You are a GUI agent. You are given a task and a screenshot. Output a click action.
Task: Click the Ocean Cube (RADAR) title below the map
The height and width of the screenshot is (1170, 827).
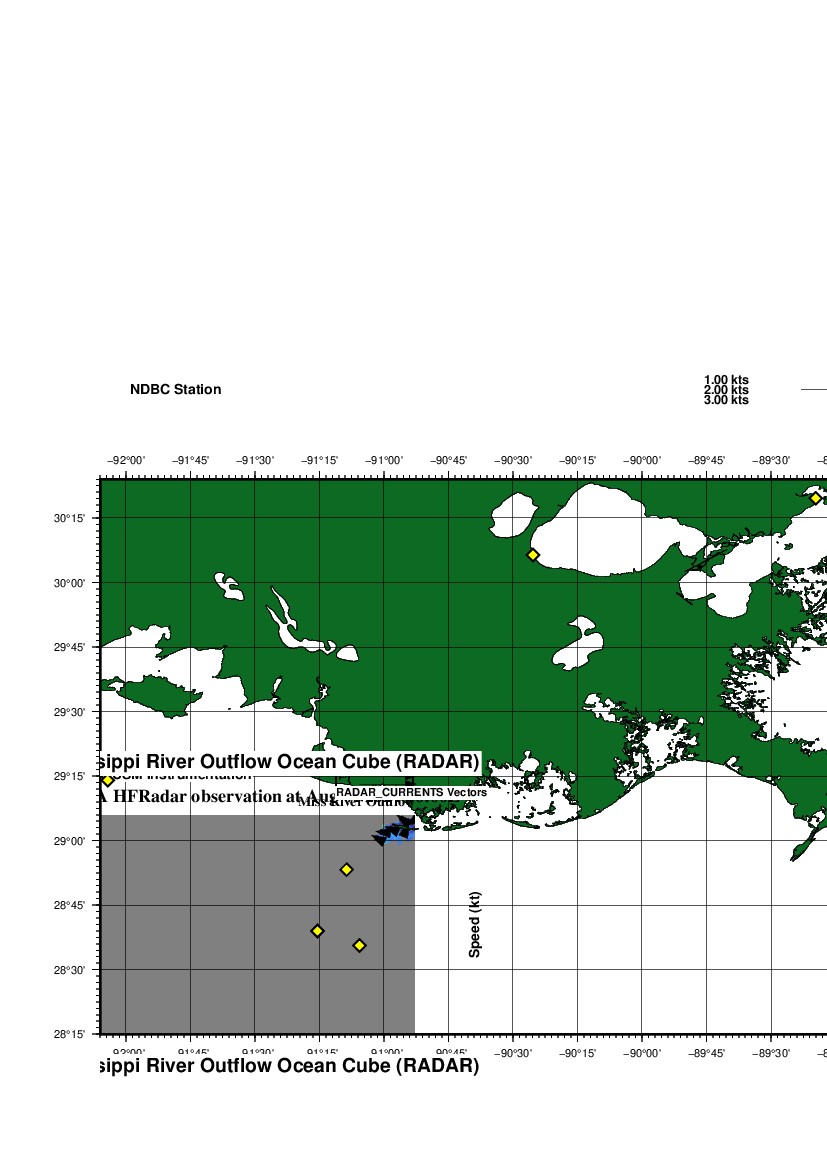click(x=290, y=1066)
